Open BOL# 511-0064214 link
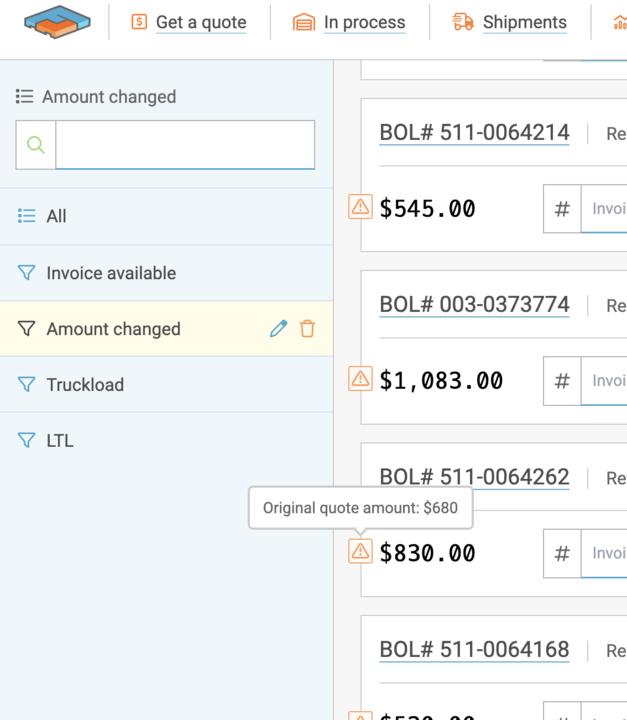627x720 pixels. point(474,133)
